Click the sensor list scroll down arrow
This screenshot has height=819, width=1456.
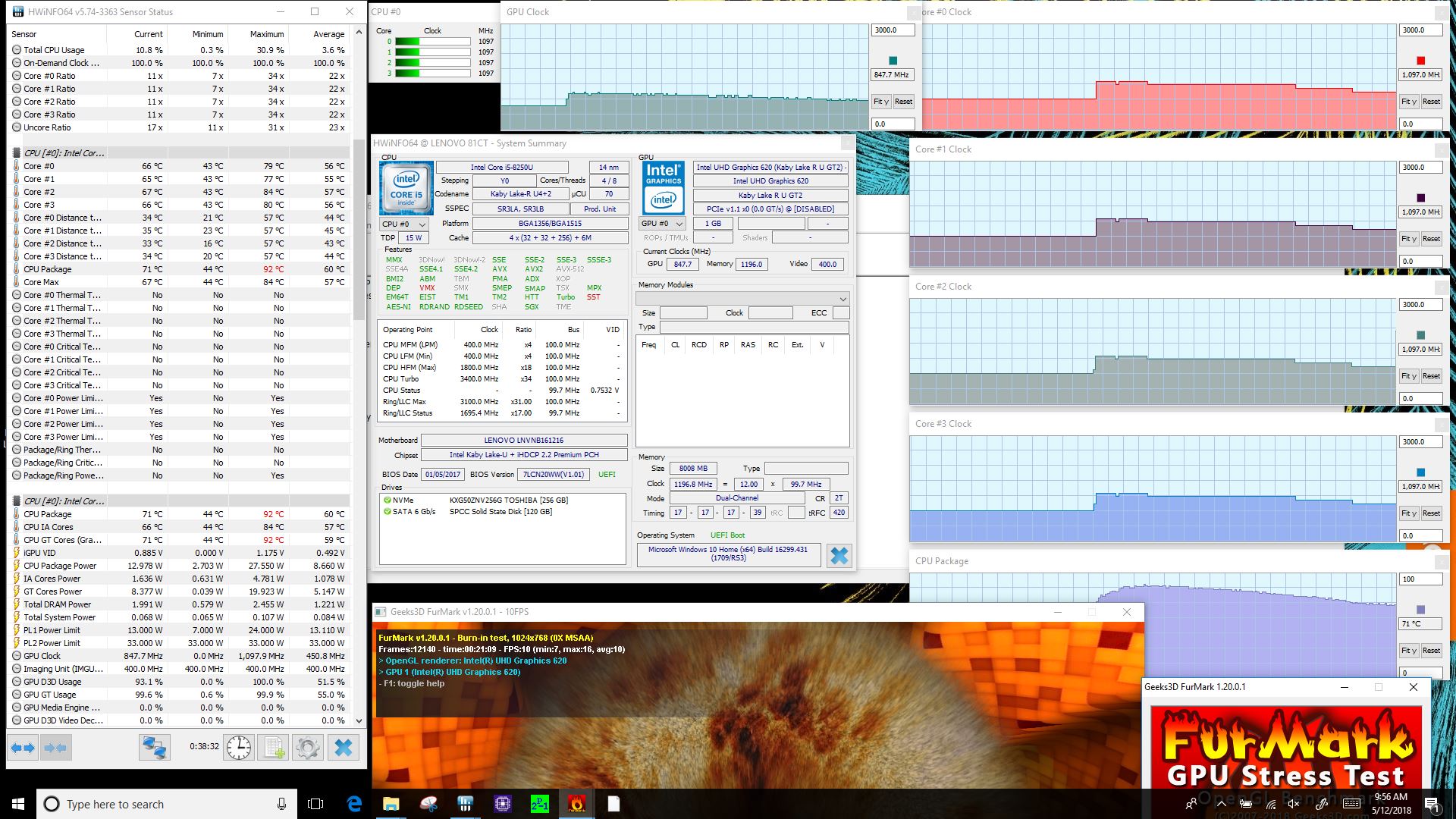pos(359,720)
